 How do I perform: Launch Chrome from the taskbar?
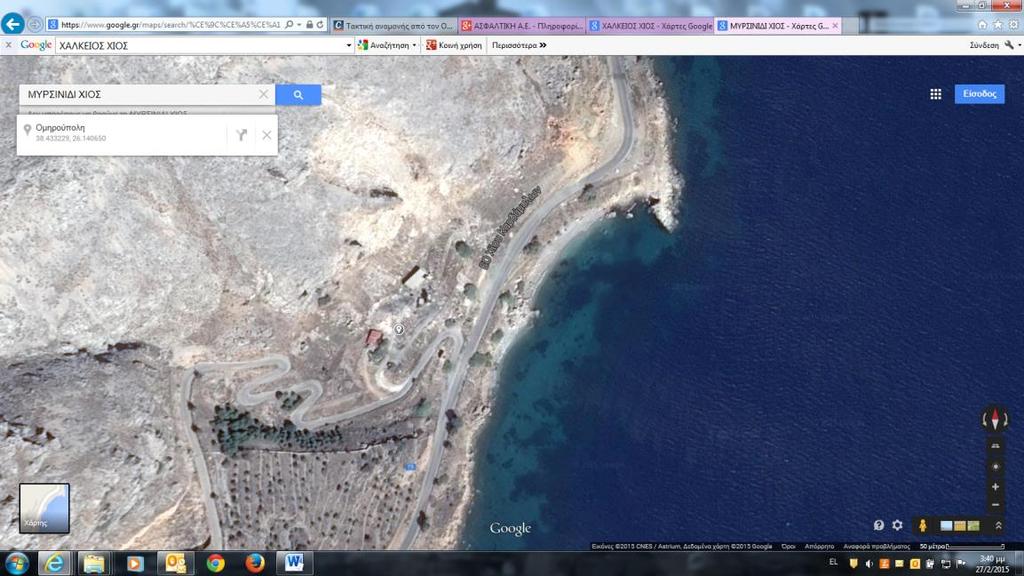215,563
